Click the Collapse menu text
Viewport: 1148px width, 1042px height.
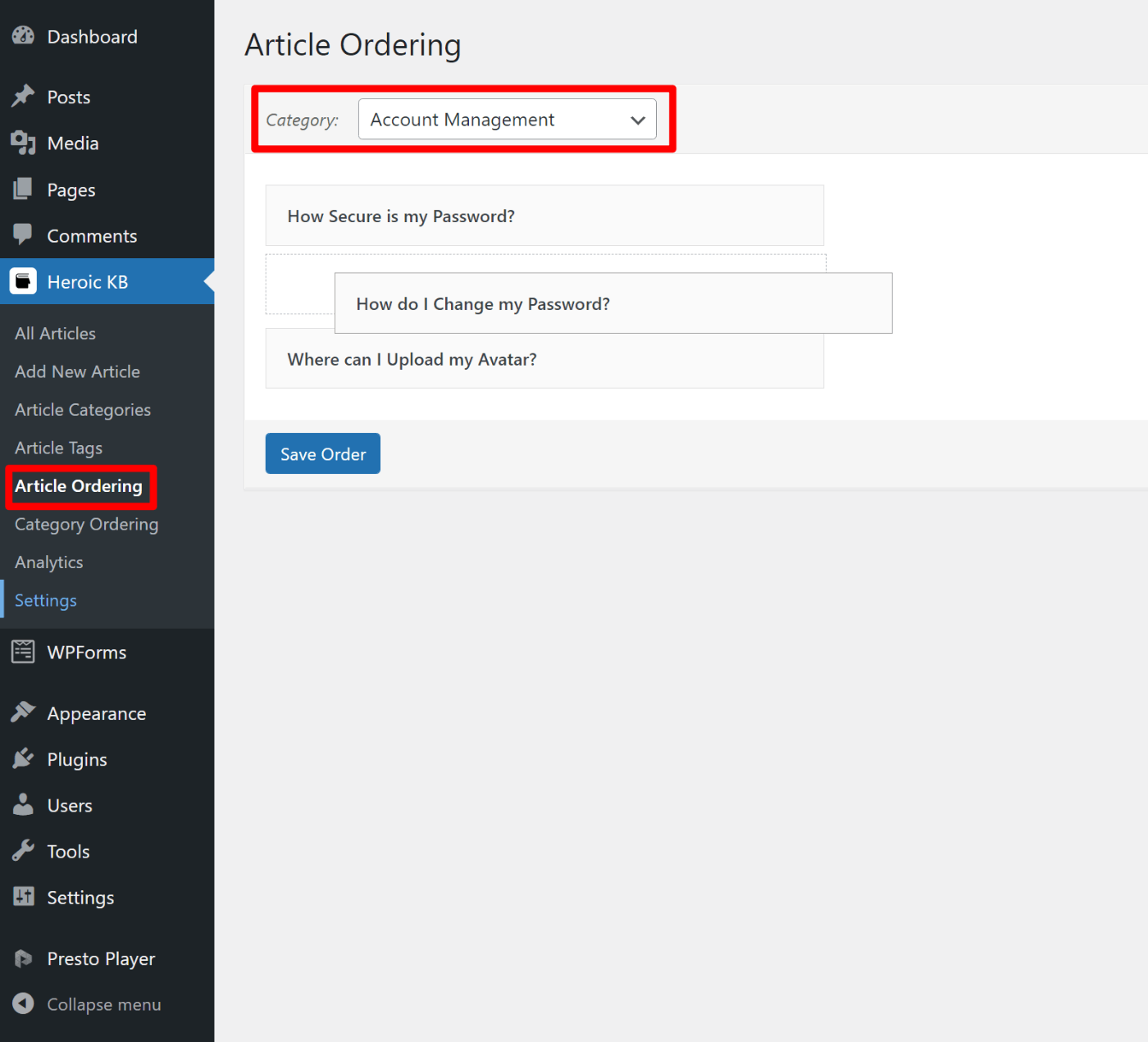point(104,1004)
